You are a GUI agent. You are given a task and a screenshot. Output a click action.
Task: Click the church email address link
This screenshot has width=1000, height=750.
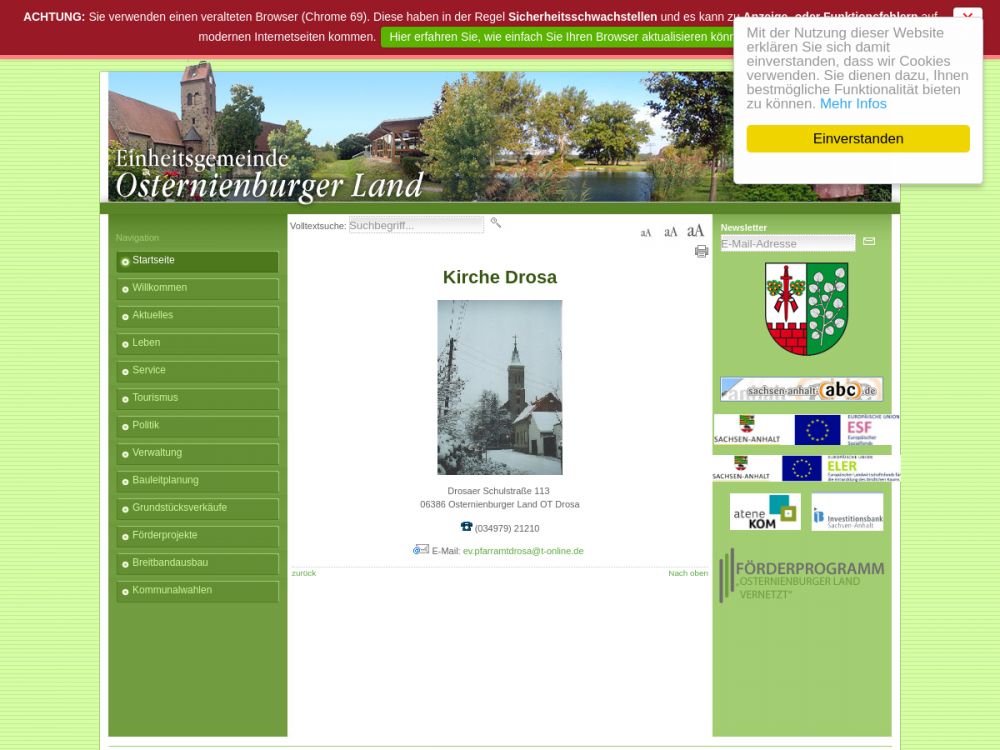pyautogui.click(x=523, y=551)
